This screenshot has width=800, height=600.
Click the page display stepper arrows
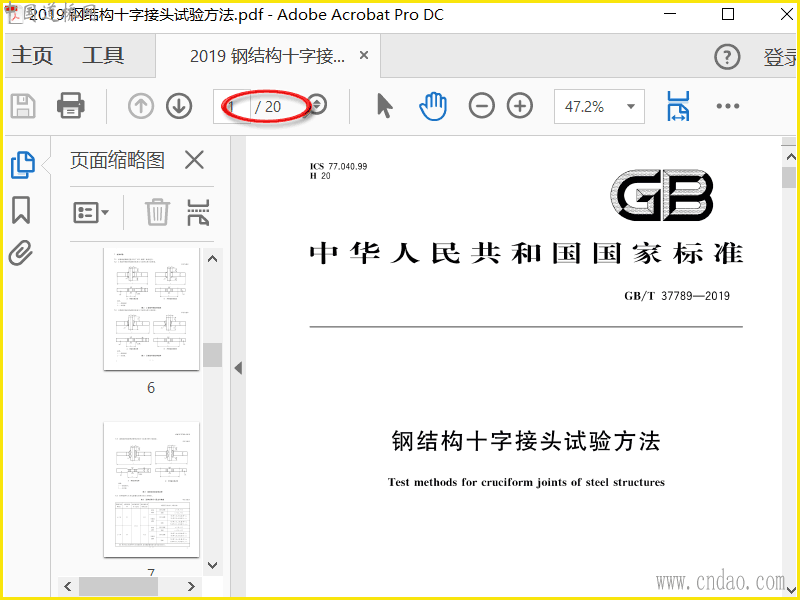click(318, 105)
